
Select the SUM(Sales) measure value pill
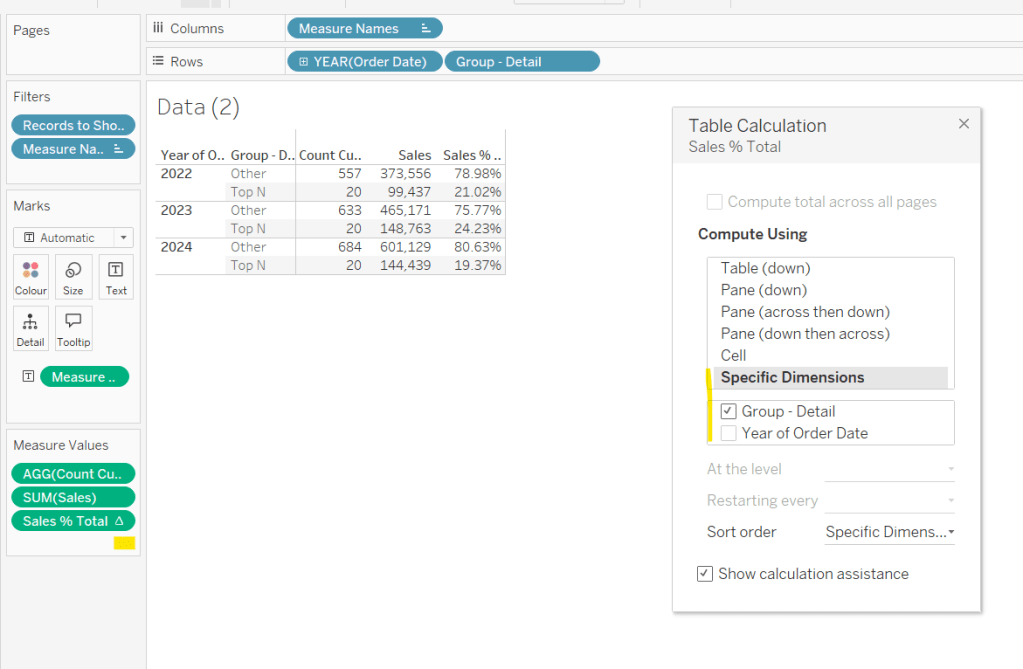[73, 497]
